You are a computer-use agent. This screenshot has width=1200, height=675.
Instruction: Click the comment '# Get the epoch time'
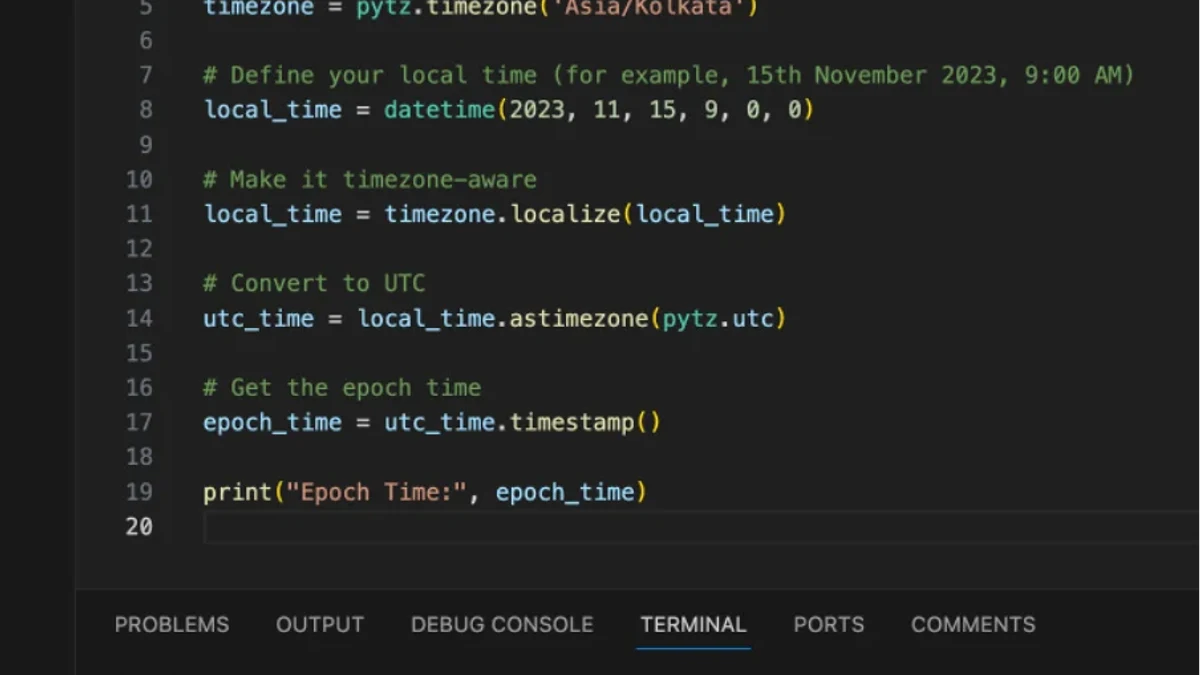342,387
